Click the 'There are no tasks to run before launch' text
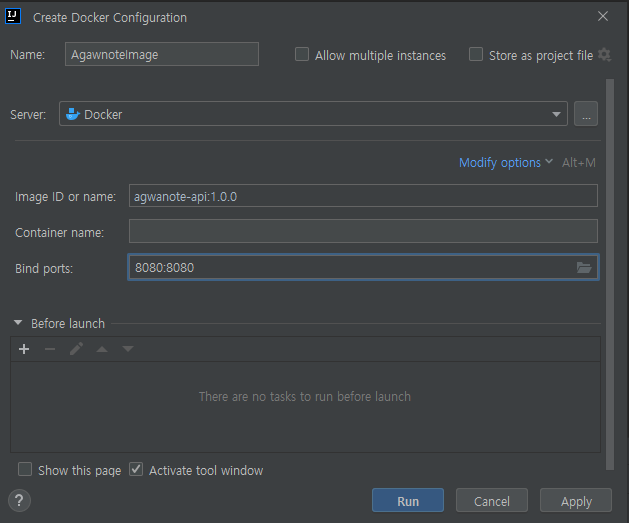629x523 pixels. (x=305, y=397)
